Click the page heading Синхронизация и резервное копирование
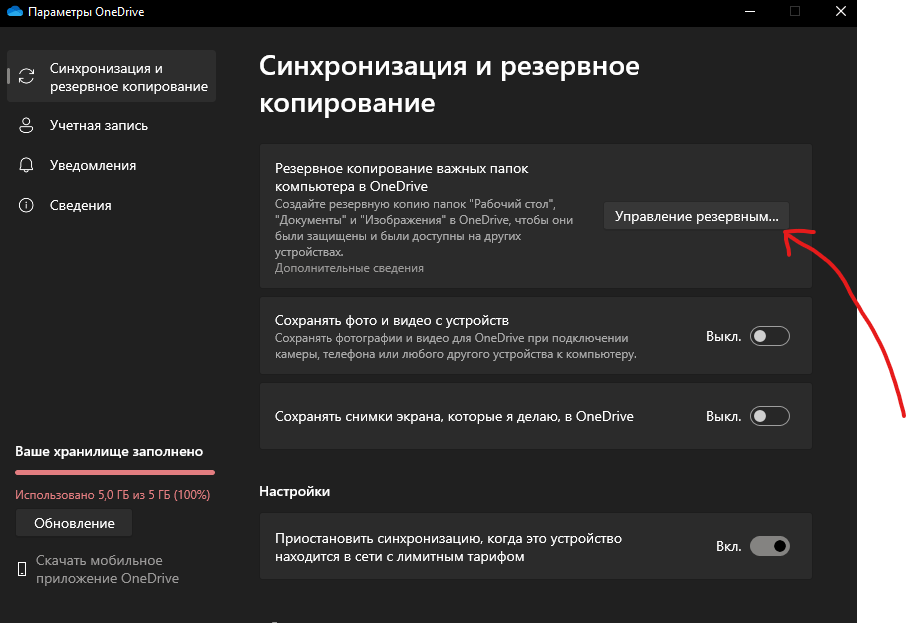 (449, 84)
